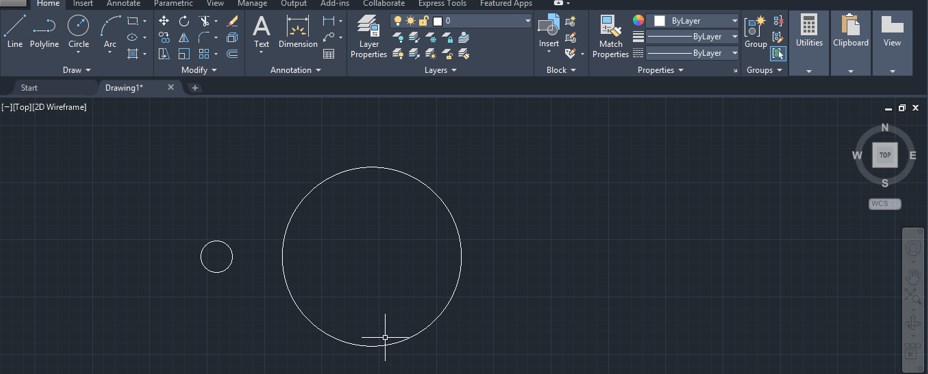Toggle layer 0 on/off lightbulb
This screenshot has width=928, height=374.
(398, 21)
